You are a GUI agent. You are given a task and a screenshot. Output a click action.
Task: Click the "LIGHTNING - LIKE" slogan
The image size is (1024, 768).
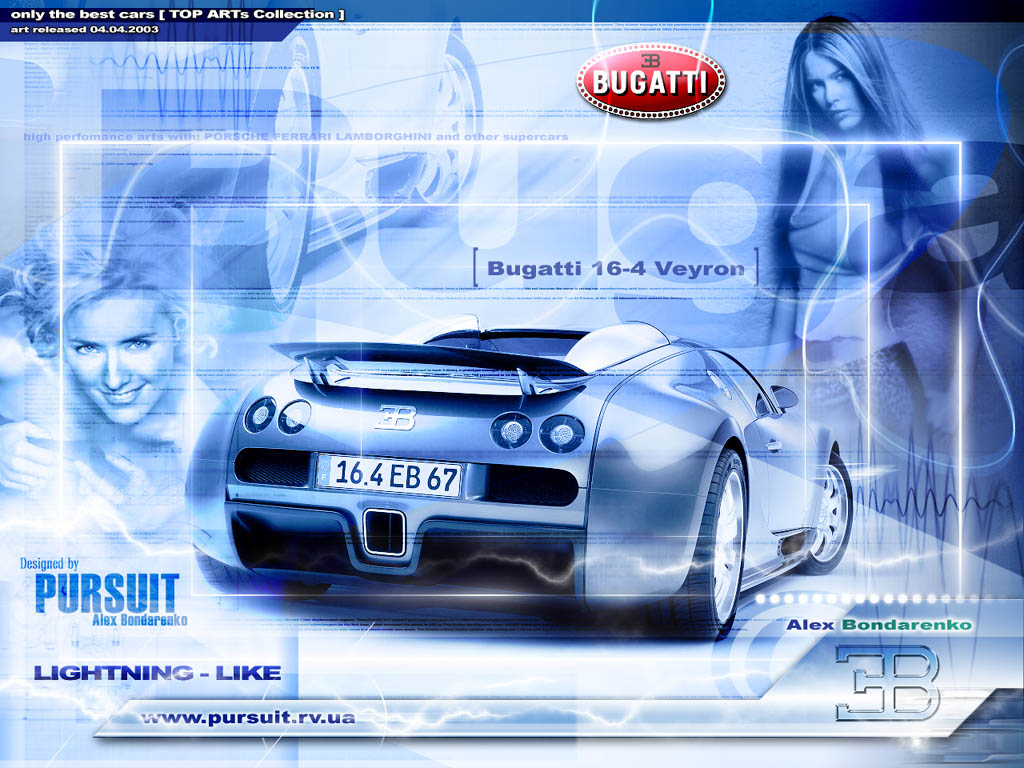click(157, 673)
